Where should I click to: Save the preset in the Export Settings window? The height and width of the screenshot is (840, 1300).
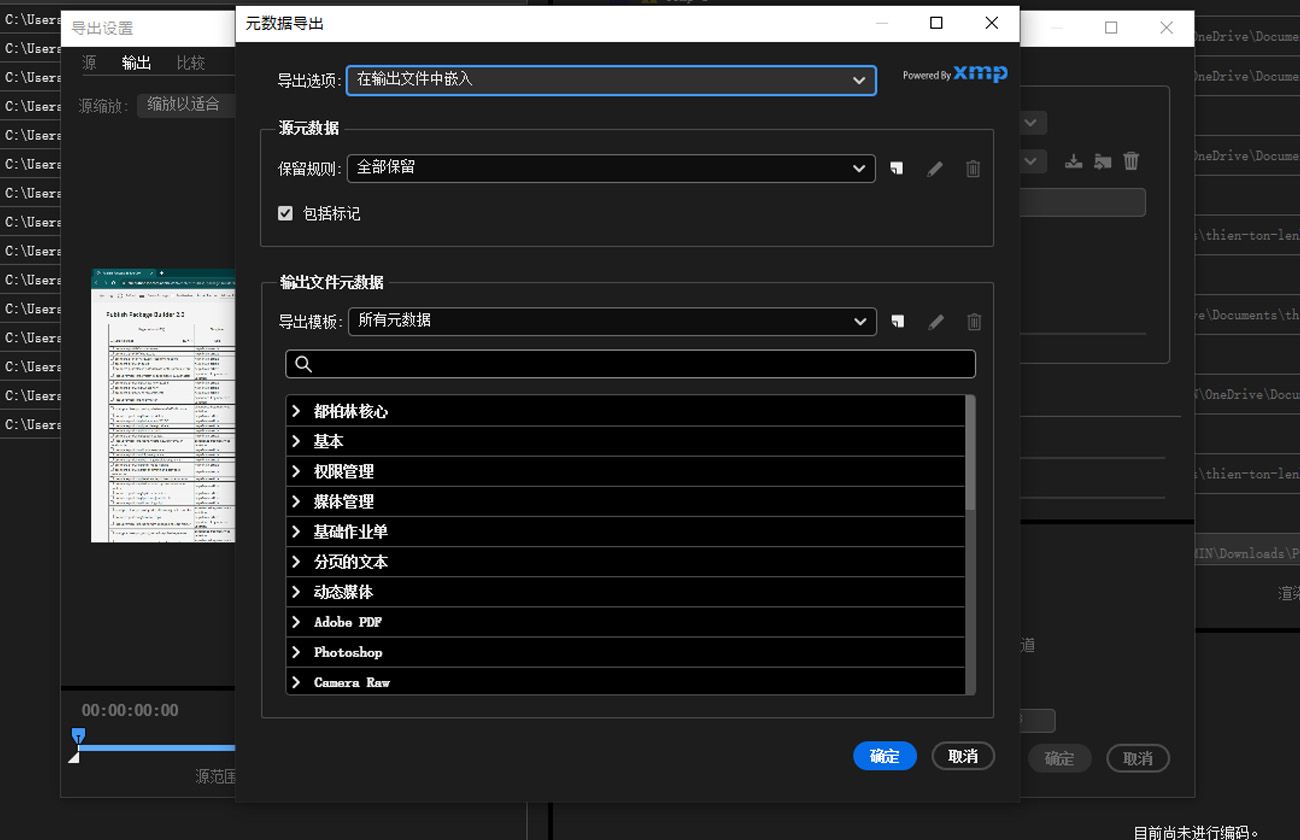click(x=1073, y=161)
